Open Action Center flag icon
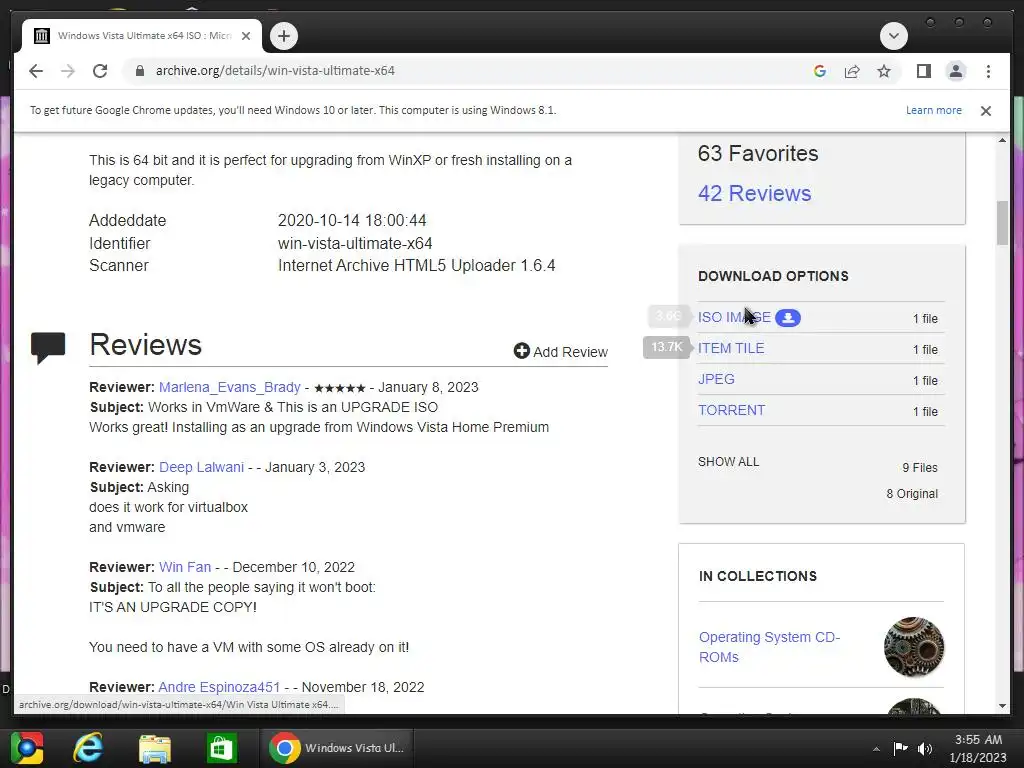Viewport: 1024px width, 768px height. tap(900, 748)
